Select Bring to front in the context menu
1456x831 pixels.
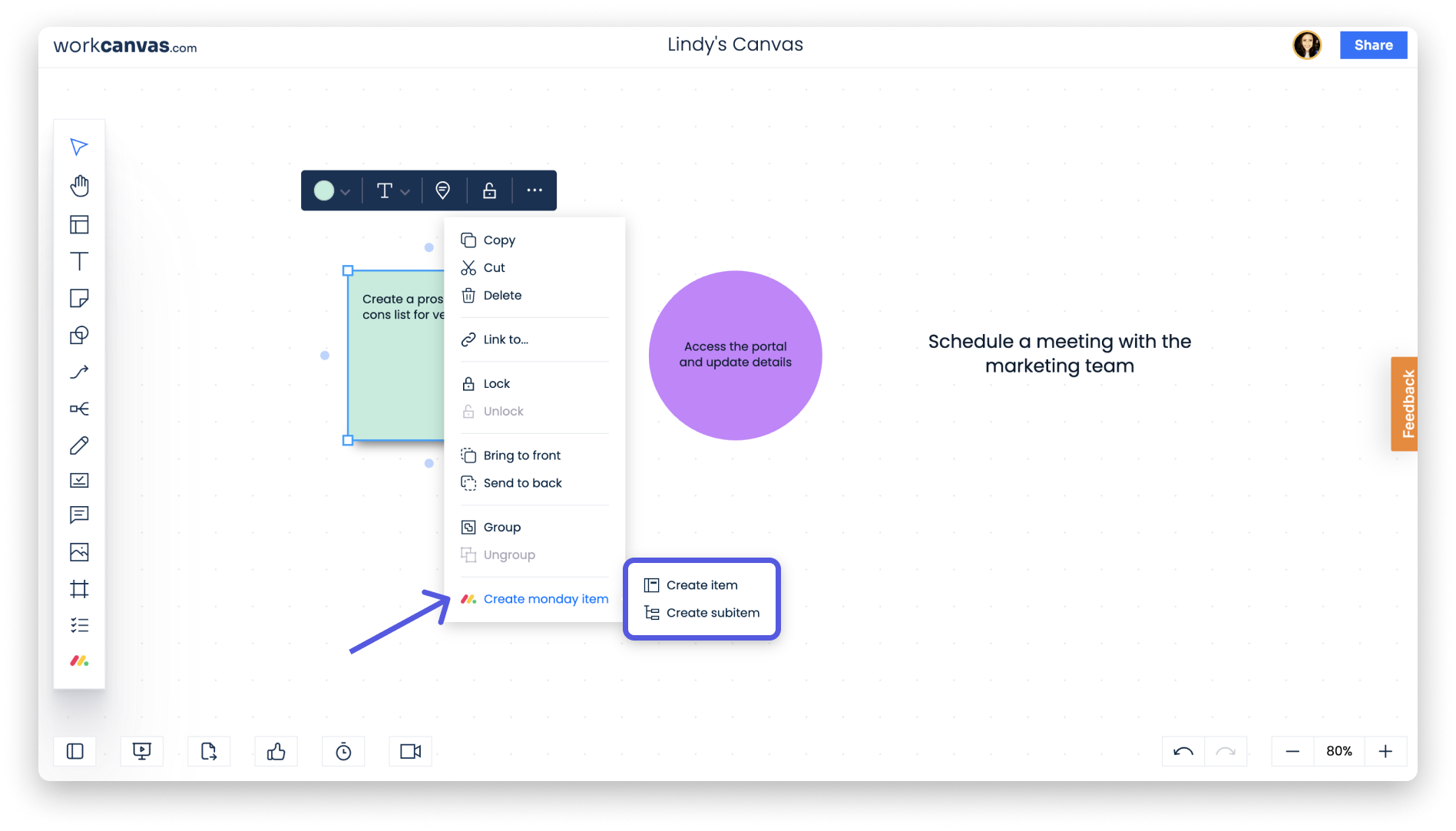522,455
